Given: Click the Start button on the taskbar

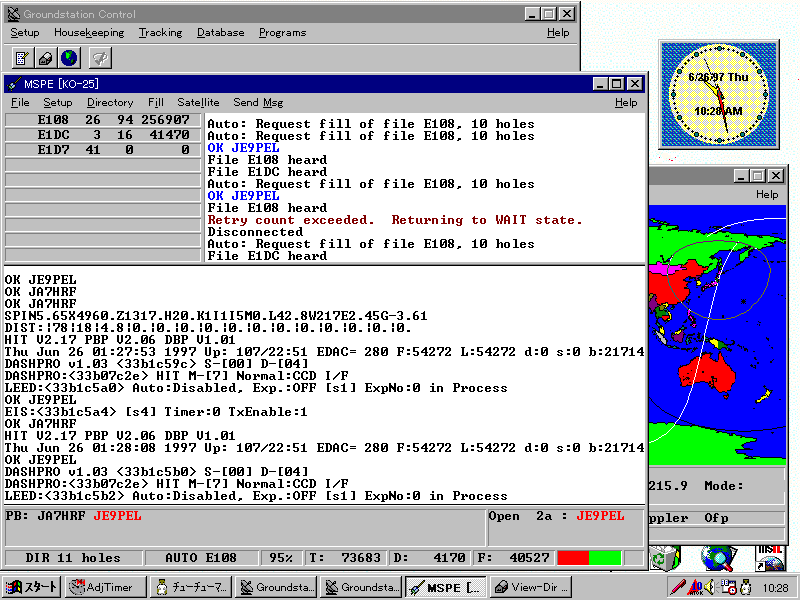Looking at the screenshot, I should tap(32, 588).
